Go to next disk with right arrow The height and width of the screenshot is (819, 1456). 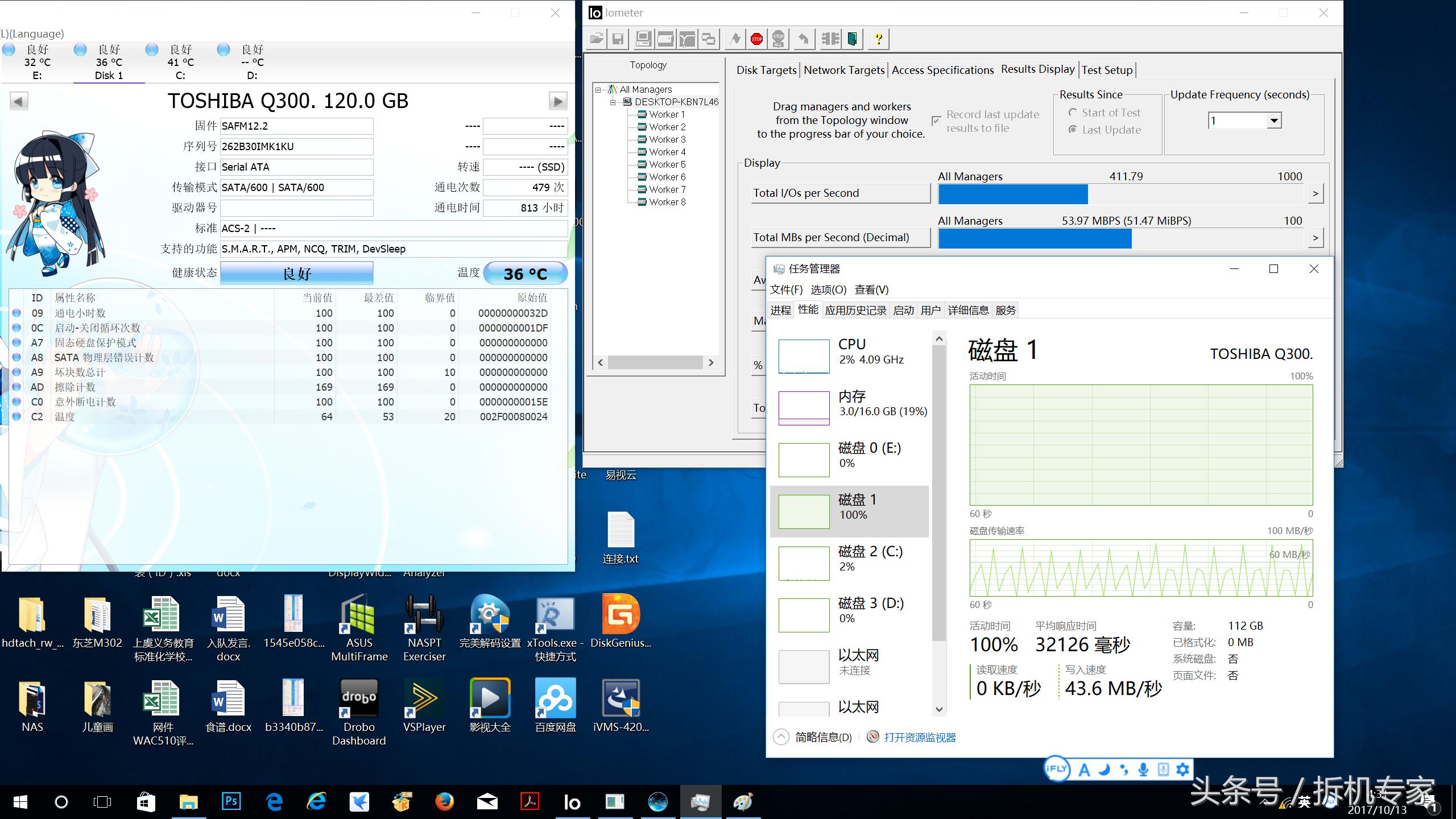coord(557,102)
